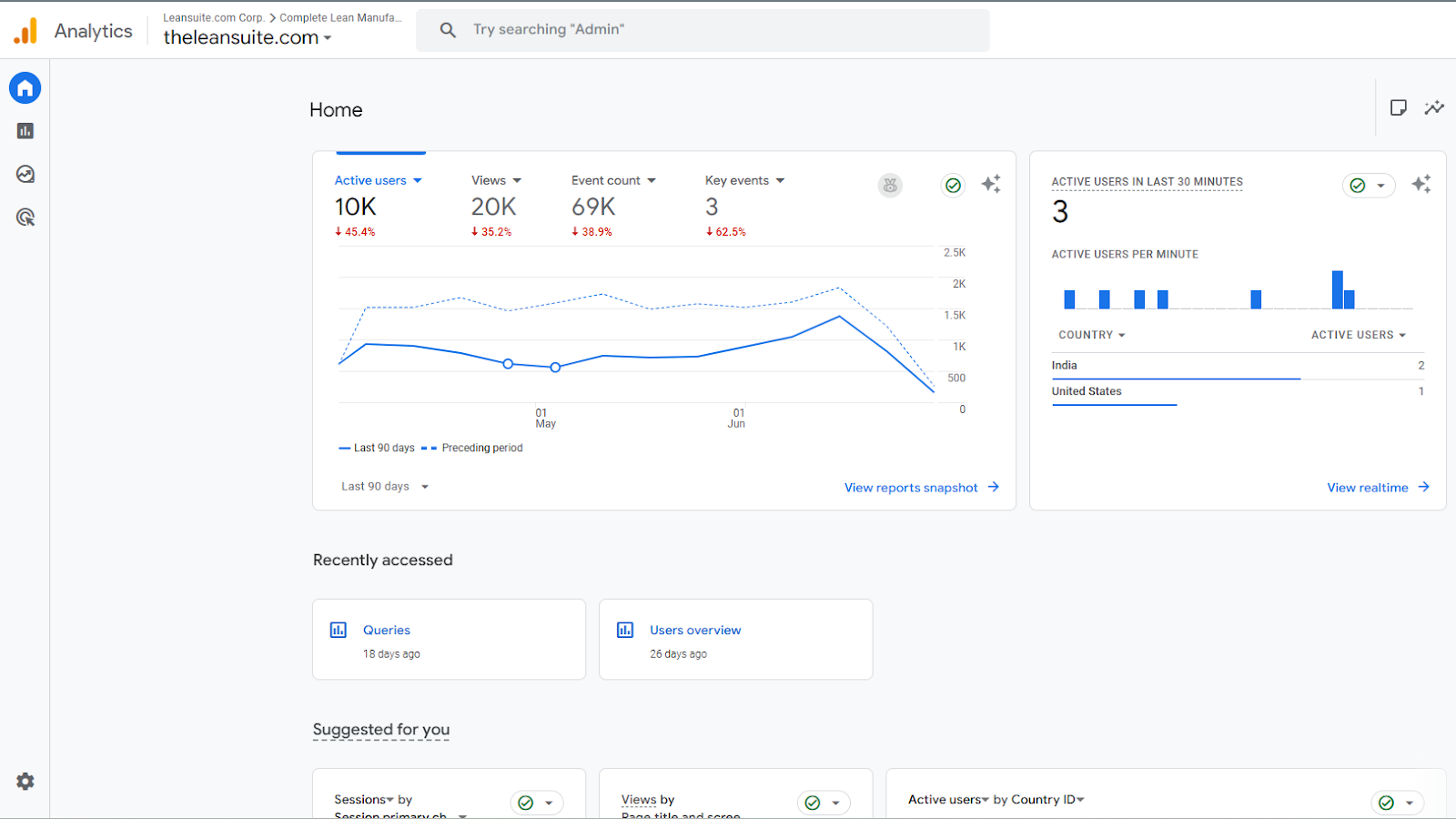This screenshot has width=1456, height=819.
Task: Click the India country row
Action: 1239,366
